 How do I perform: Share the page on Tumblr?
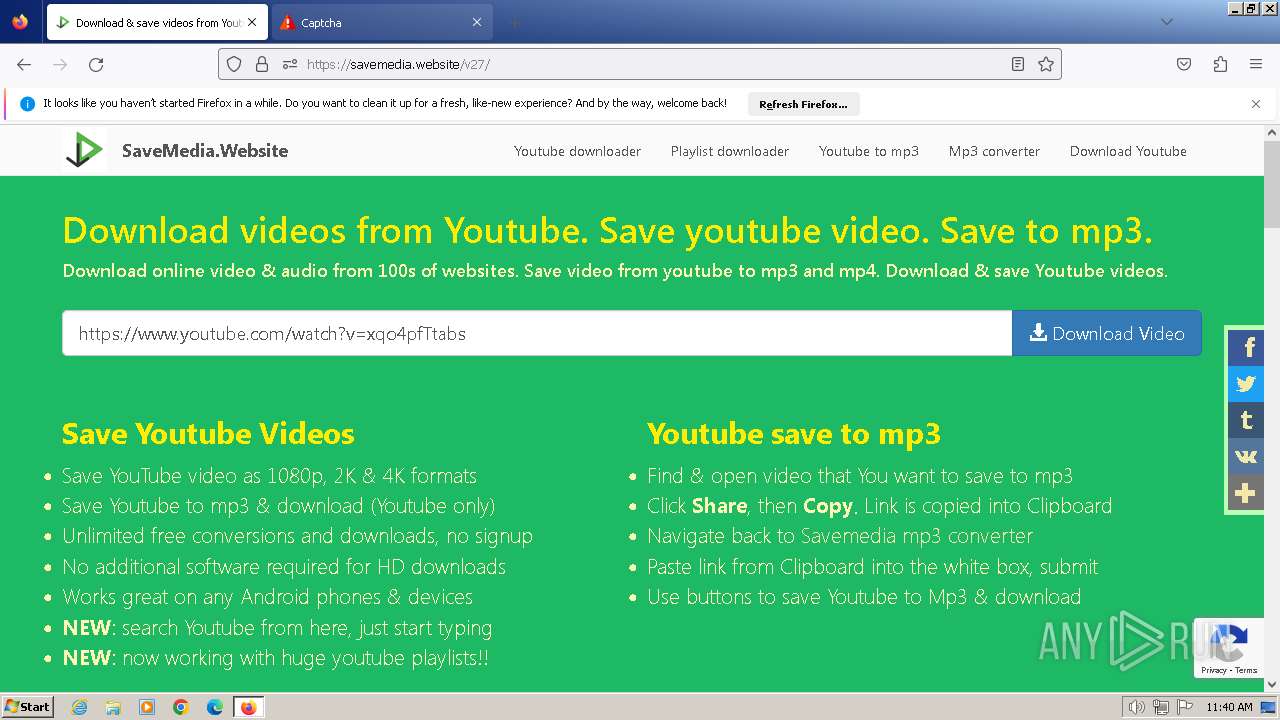click(1246, 420)
